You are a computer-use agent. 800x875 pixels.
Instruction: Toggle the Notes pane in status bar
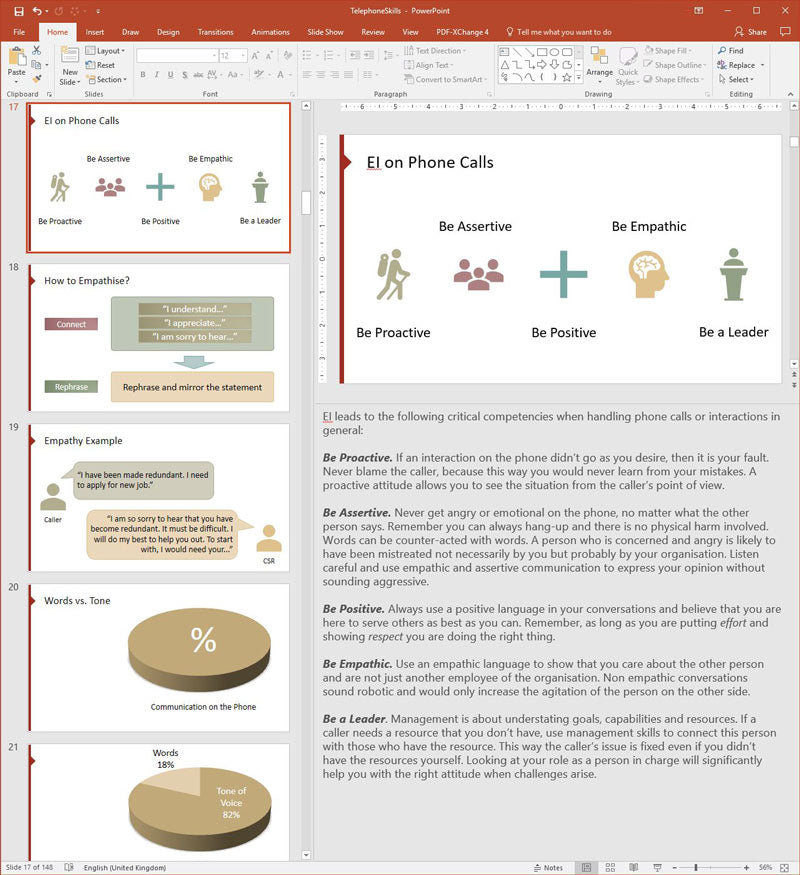[549, 868]
